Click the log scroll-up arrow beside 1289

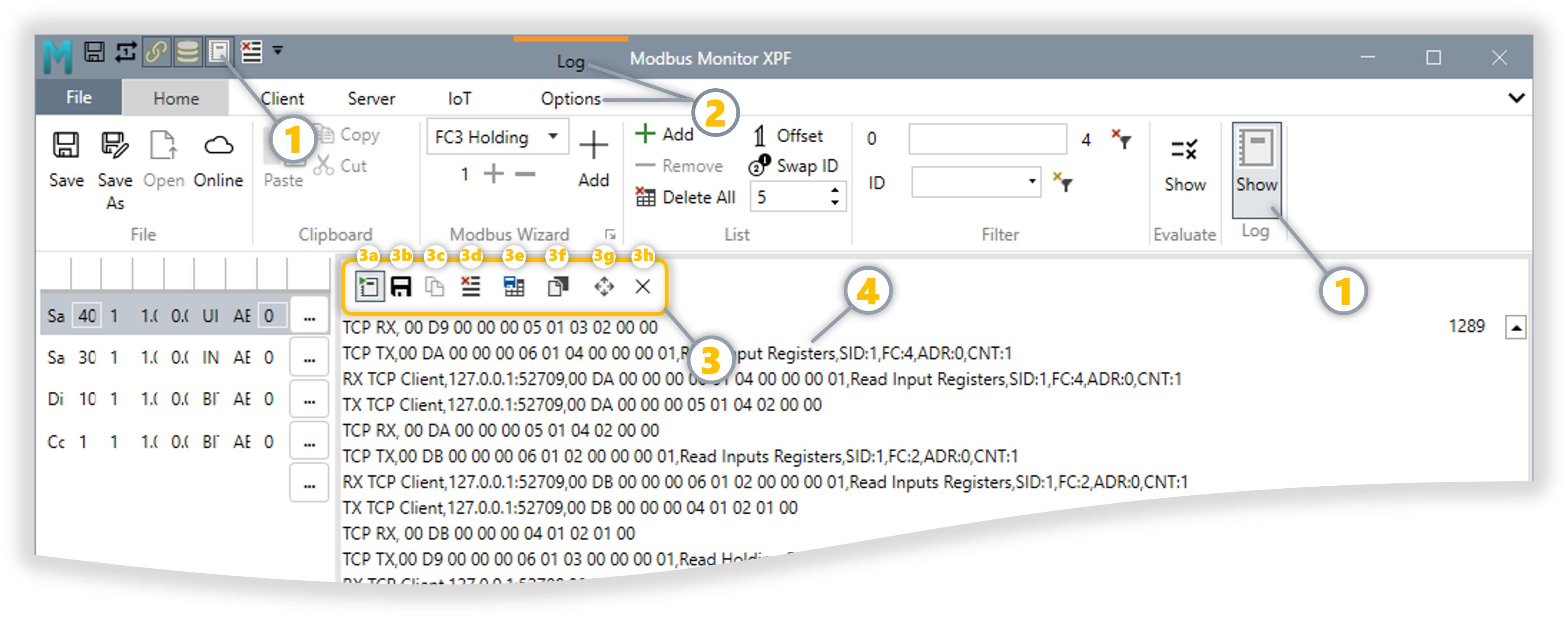[x=1516, y=328]
